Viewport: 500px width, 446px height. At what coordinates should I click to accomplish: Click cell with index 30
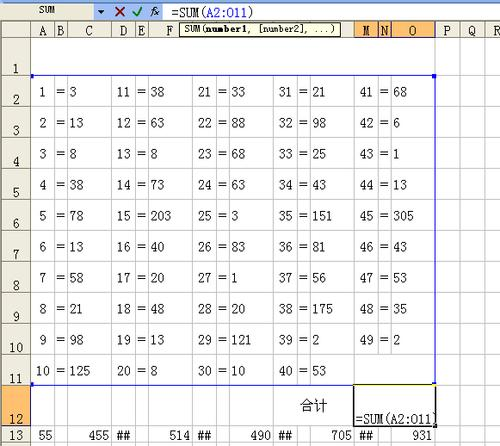tap(204, 371)
